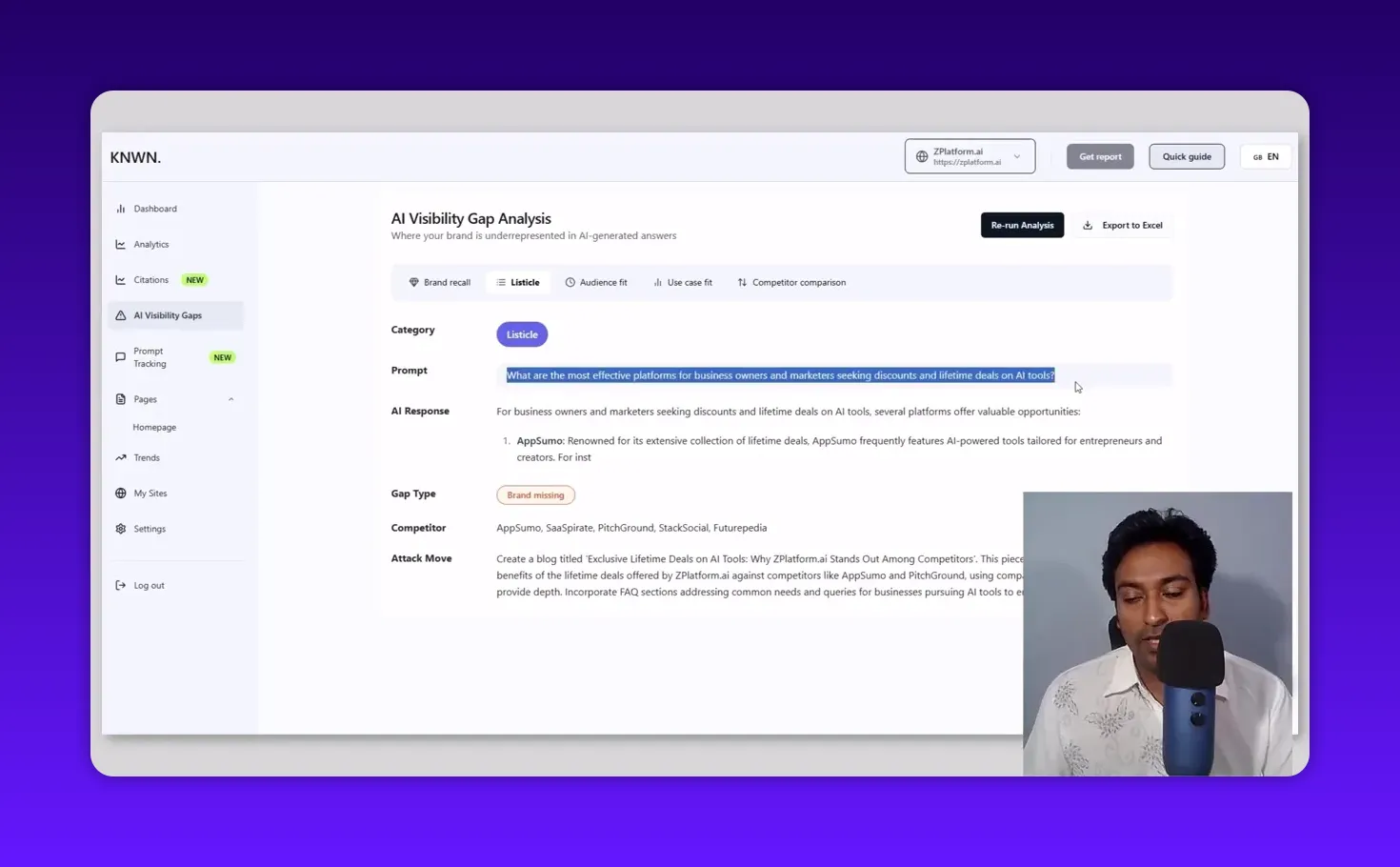
Task: Open Prompt Tracking via its chat icon
Action: [x=120, y=356]
